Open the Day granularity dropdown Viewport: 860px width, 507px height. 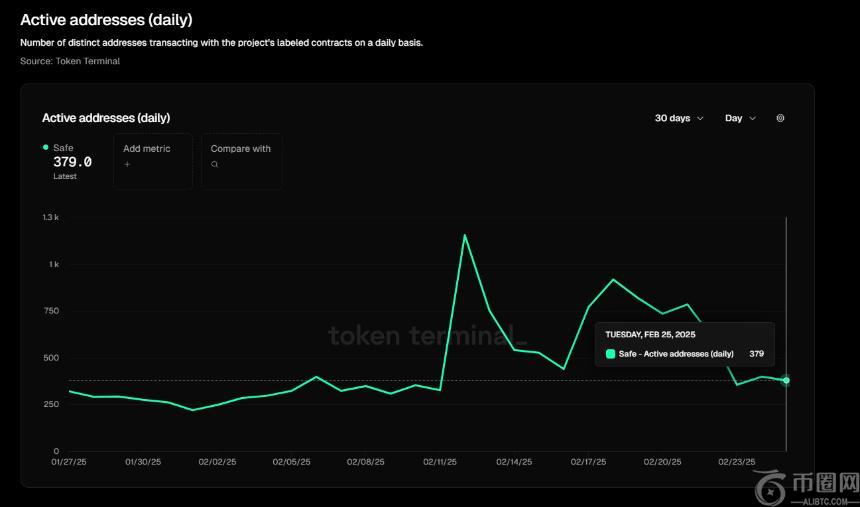point(740,118)
